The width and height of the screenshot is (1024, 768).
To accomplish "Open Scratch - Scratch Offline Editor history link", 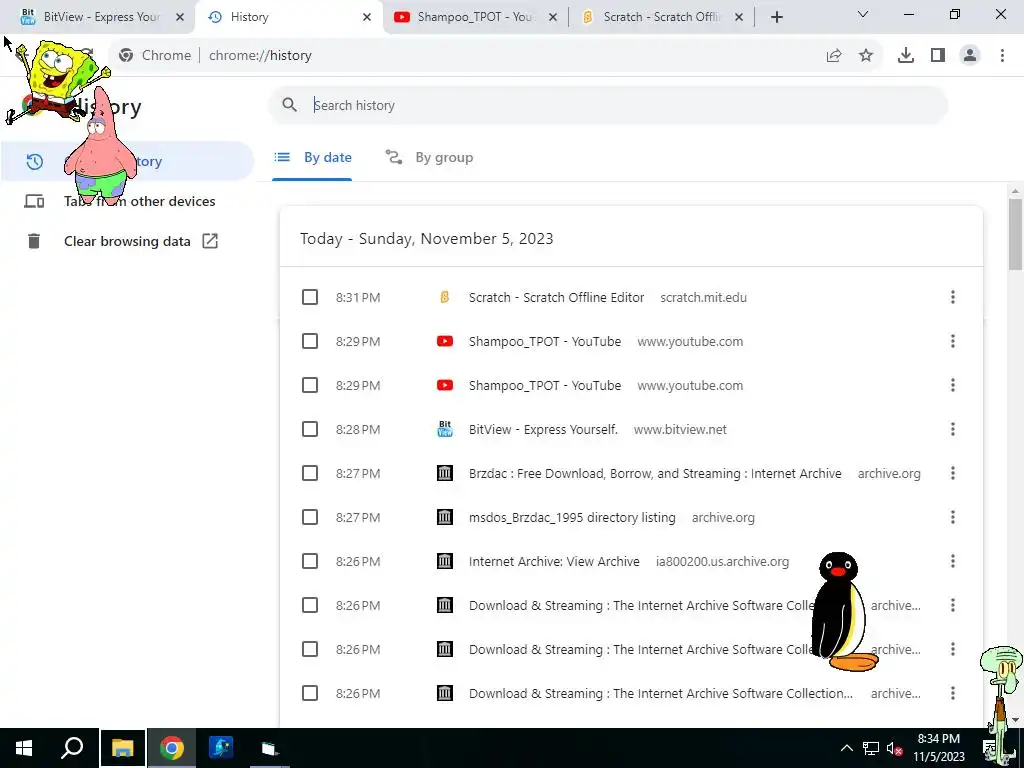I will coord(556,297).
